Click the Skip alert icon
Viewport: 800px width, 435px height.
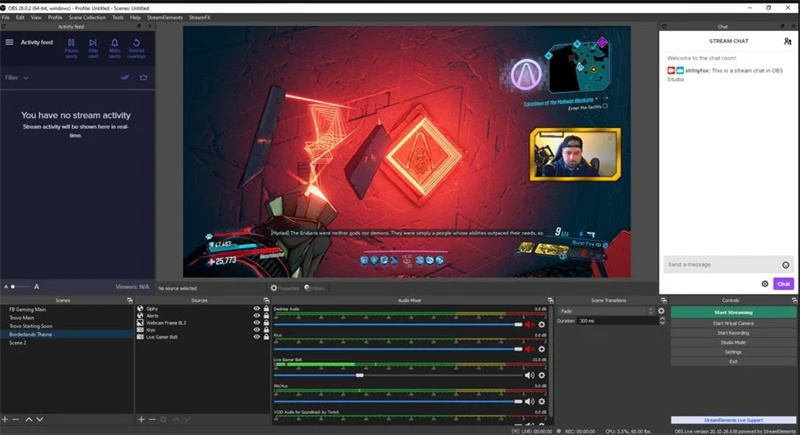(93, 43)
